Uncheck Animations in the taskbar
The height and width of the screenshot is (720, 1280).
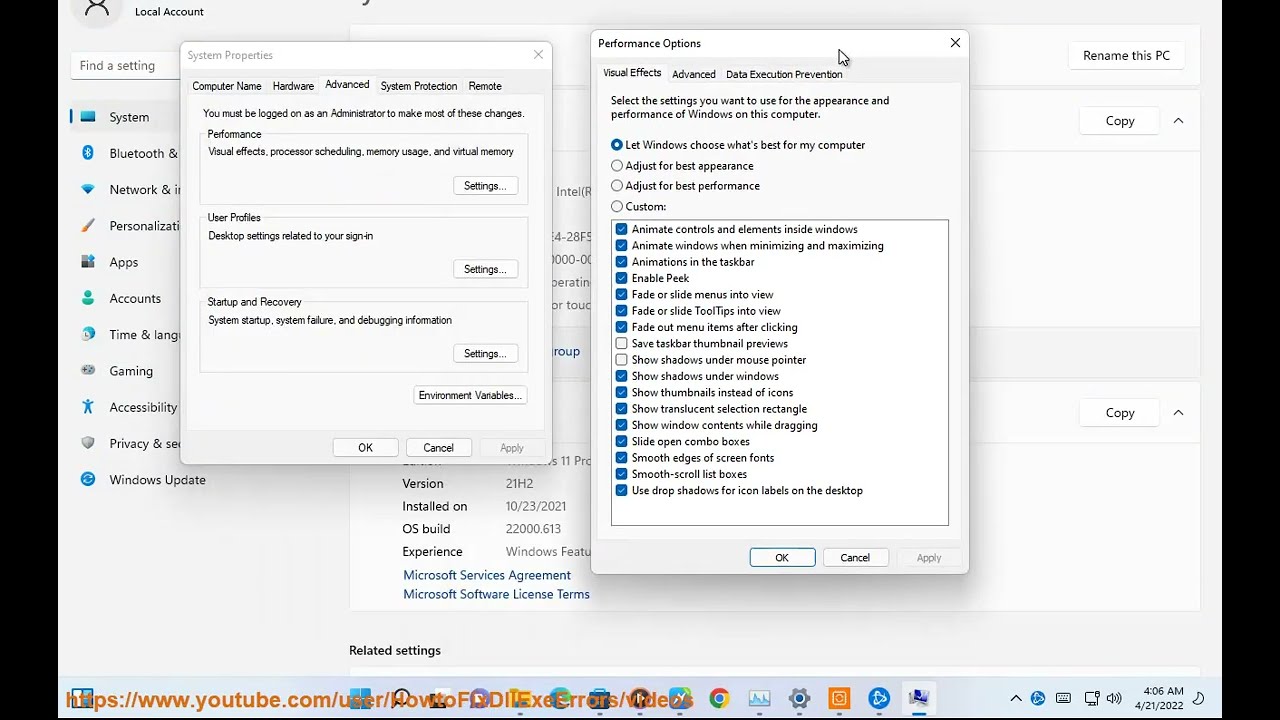[x=621, y=262]
